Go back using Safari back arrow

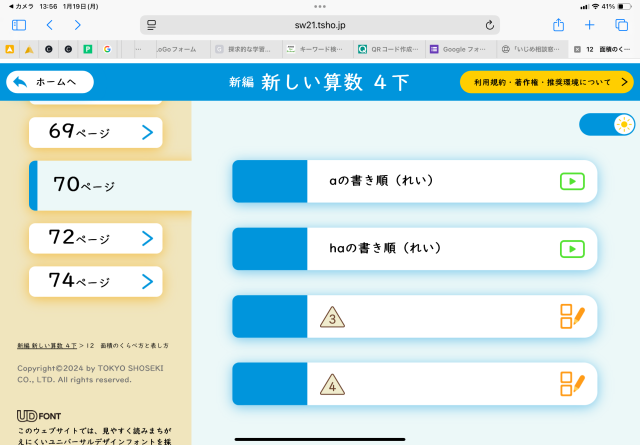[49, 25]
